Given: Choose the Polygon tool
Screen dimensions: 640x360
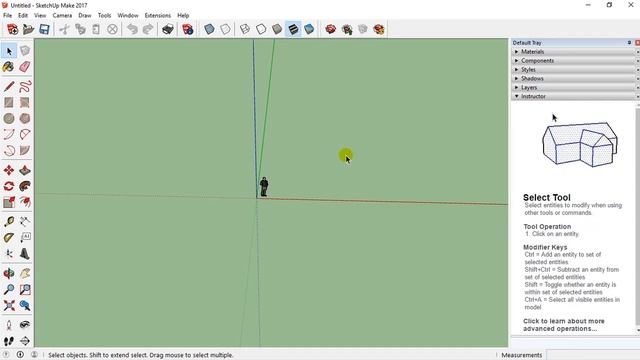Looking at the screenshot, I should [25, 118].
